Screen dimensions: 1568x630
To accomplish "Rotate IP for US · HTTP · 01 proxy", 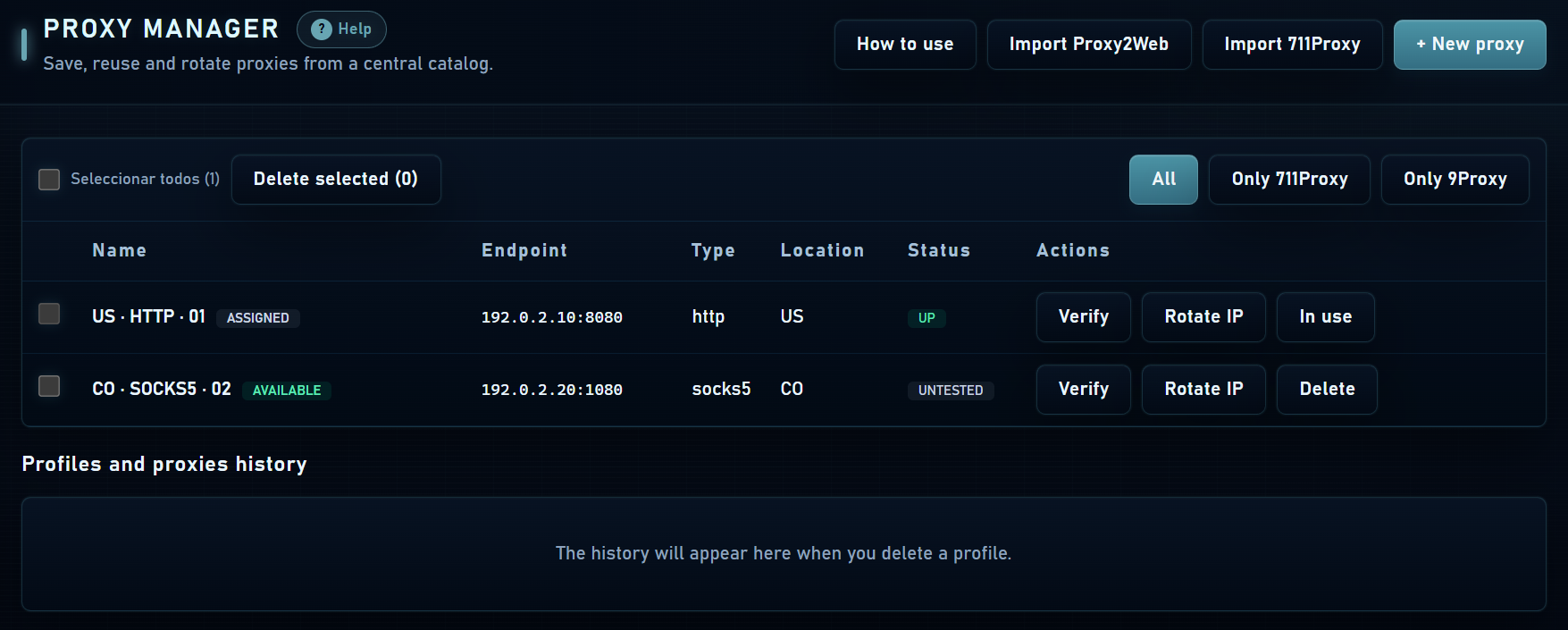I will coord(1203,317).
